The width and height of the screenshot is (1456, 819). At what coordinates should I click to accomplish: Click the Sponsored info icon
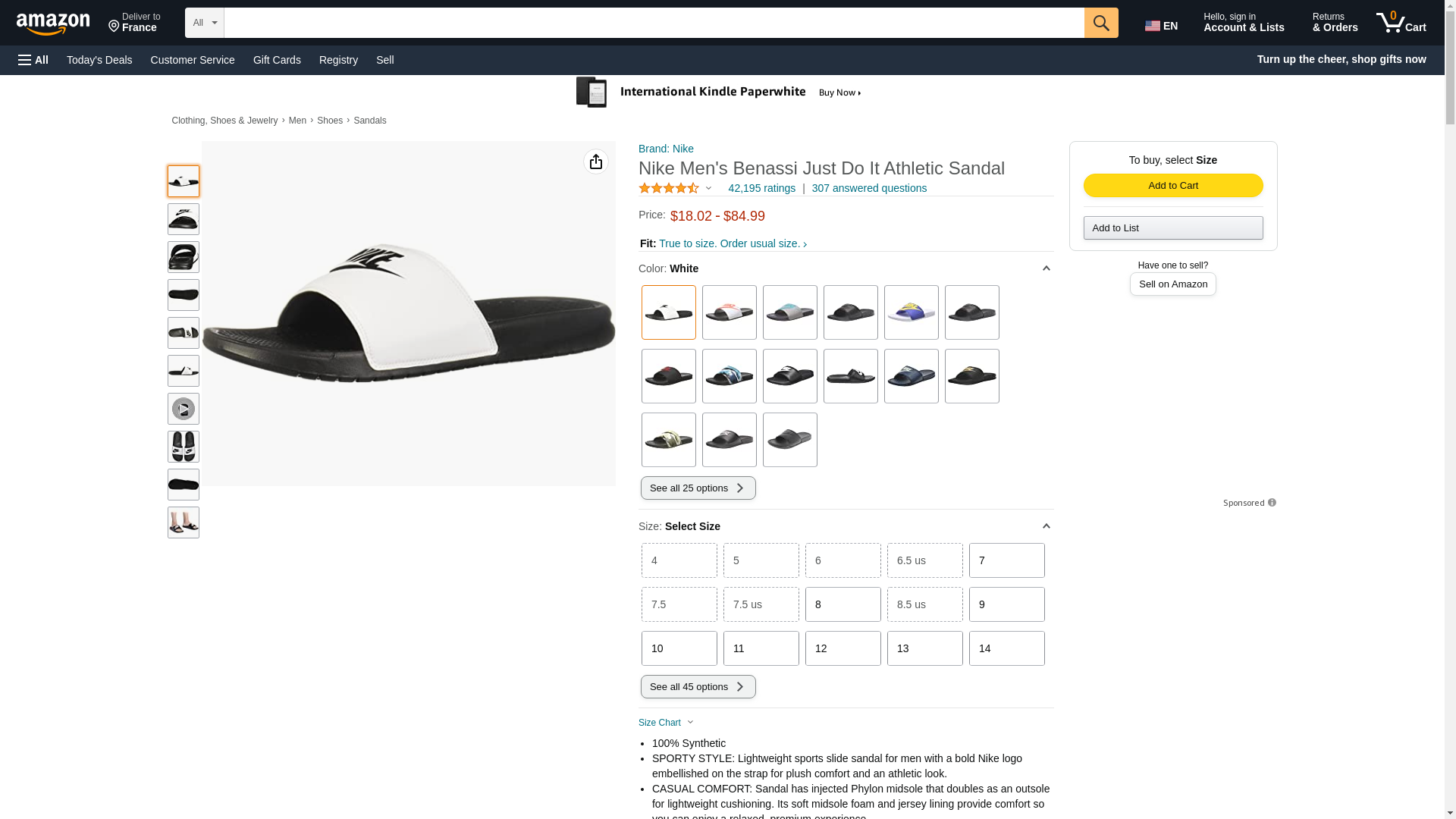pyautogui.click(x=1272, y=503)
